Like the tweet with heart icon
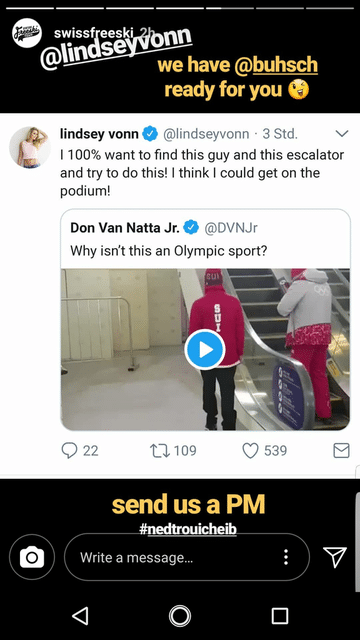 point(251,451)
